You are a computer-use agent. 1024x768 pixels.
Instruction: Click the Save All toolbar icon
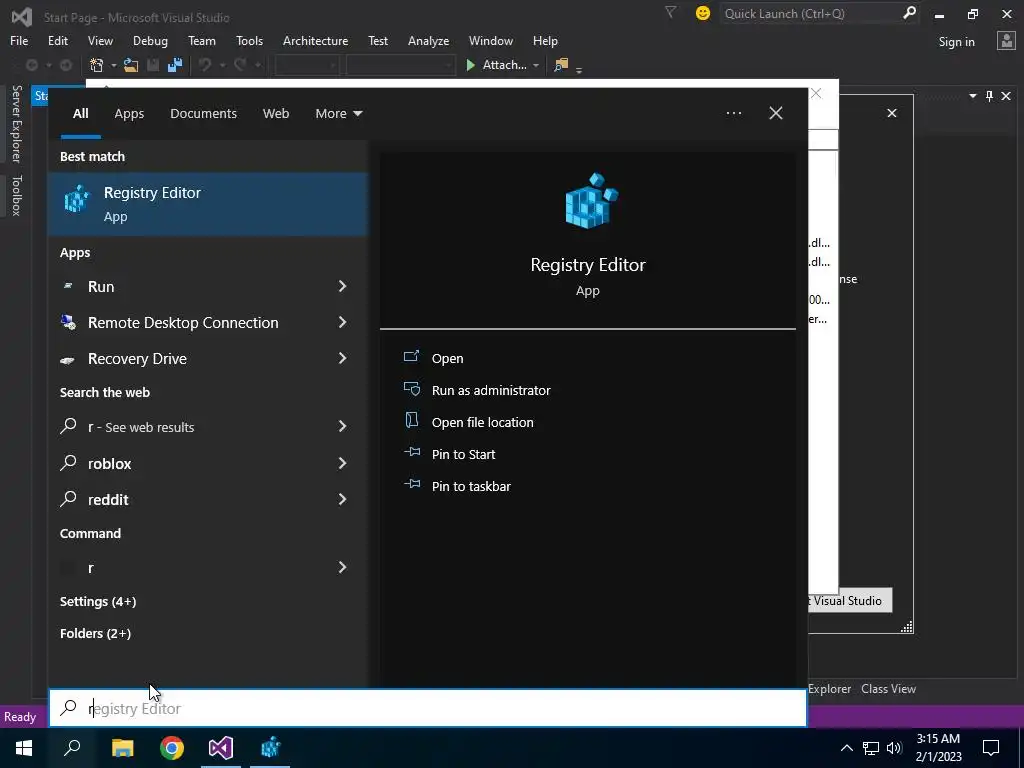pos(175,65)
